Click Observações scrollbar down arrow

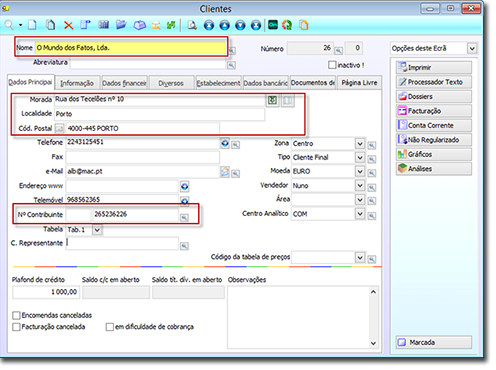click(x=373, y=343)
